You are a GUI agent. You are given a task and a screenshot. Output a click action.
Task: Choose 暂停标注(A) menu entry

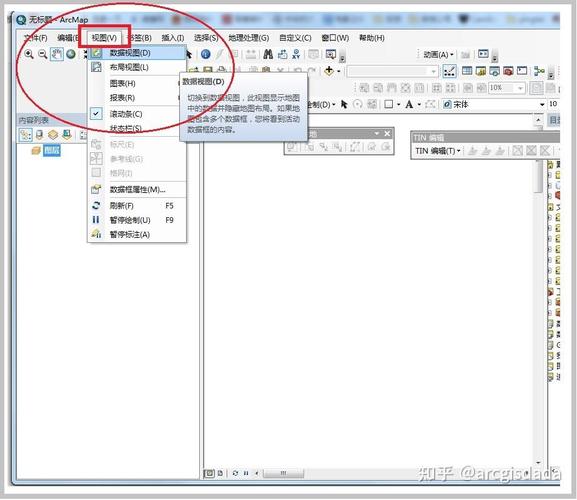(136, 234)
